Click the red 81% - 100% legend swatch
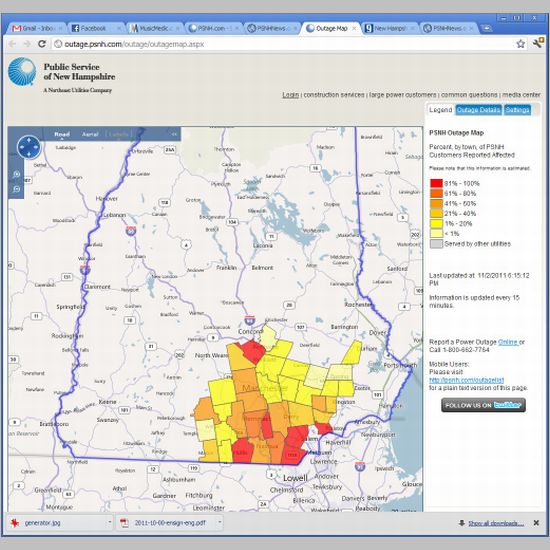This screenshot has width=550, height=550. click(436, 183)
